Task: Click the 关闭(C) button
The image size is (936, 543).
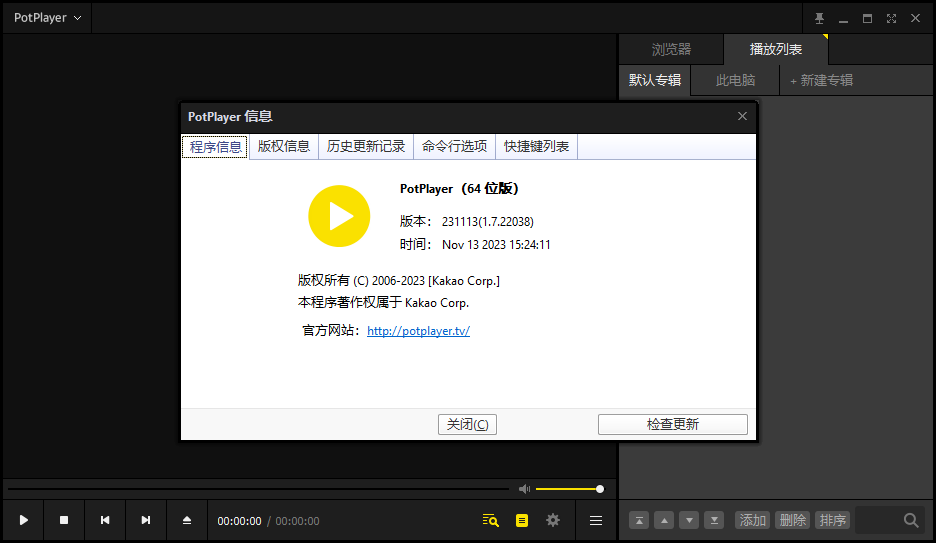Action: click(467, 424)
